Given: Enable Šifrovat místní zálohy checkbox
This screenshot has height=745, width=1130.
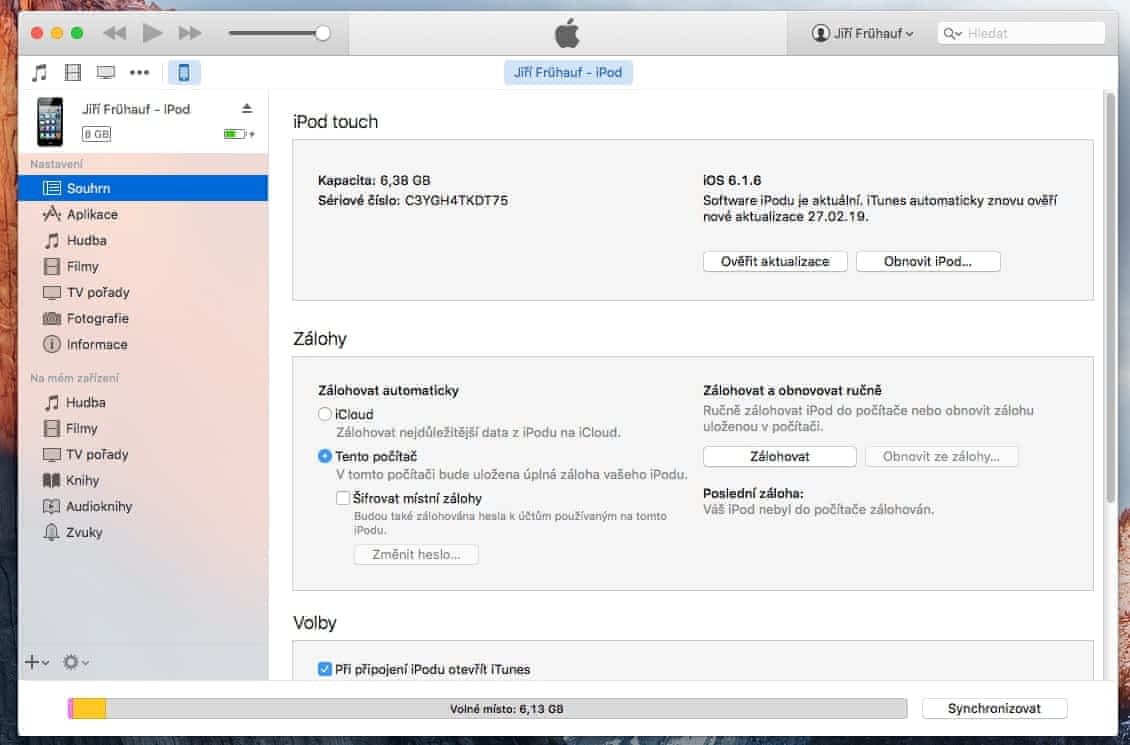Looking at the screenshot, I should click(343, 498).
